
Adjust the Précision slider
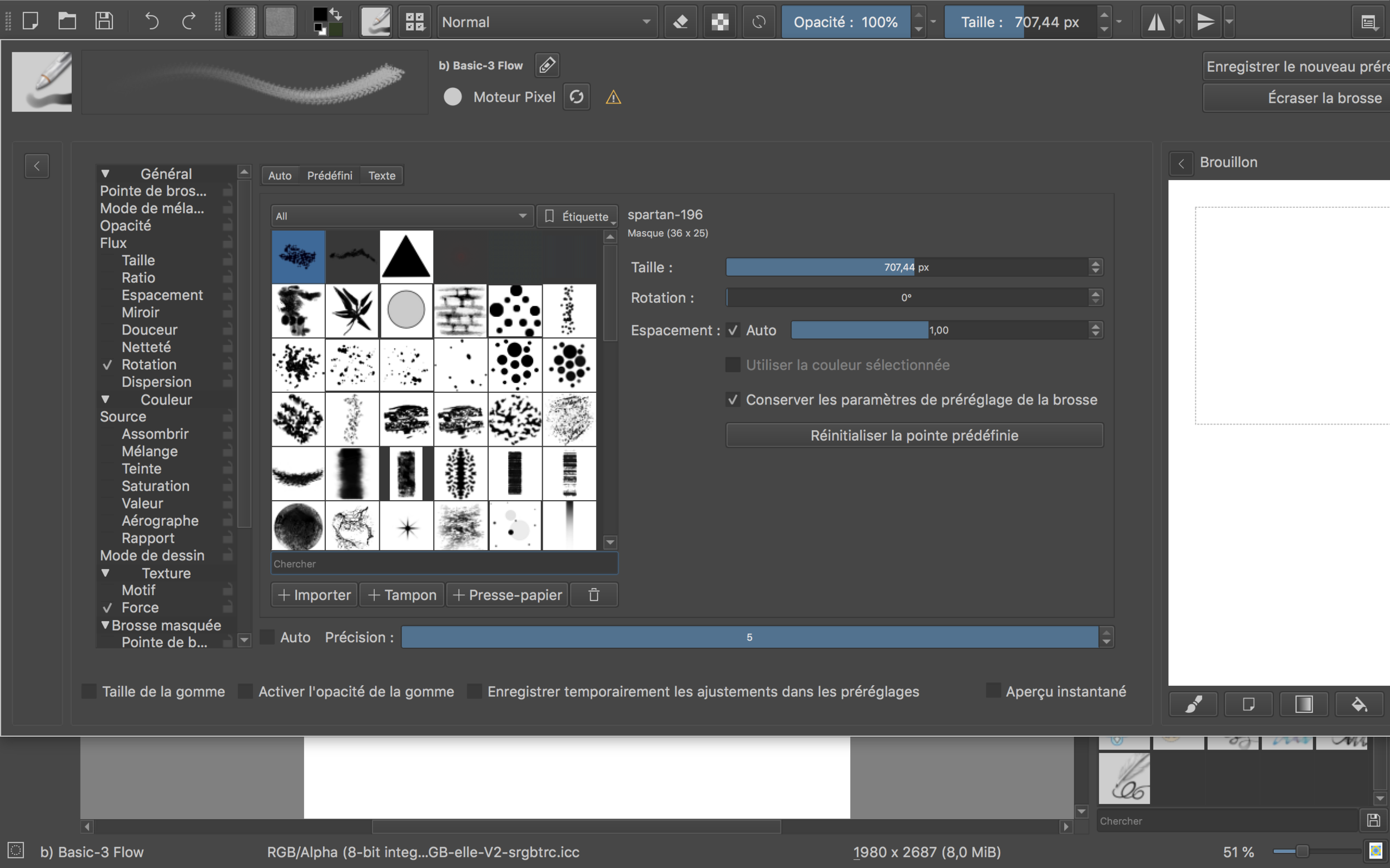749,637
